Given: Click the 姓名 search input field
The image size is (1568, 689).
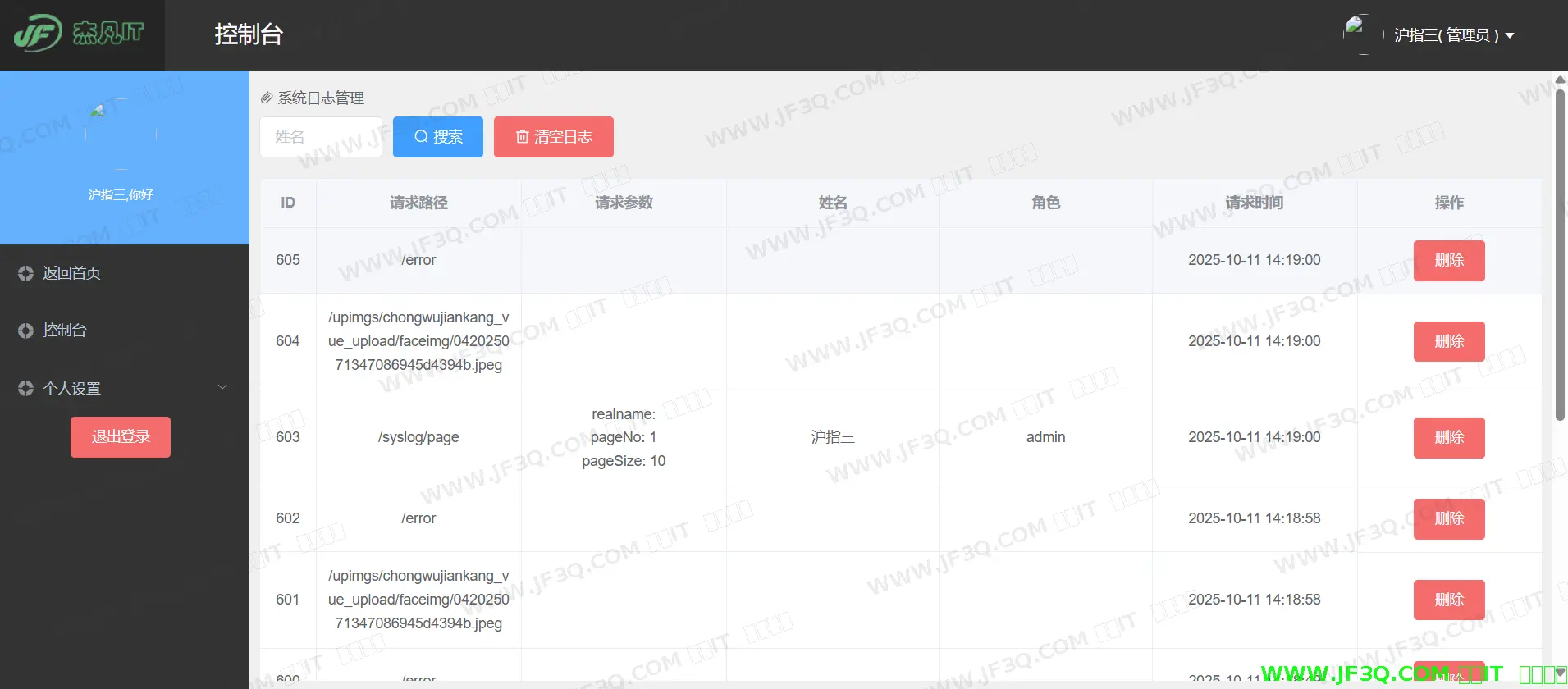Looking at the screenshot, I should (320, 137).
